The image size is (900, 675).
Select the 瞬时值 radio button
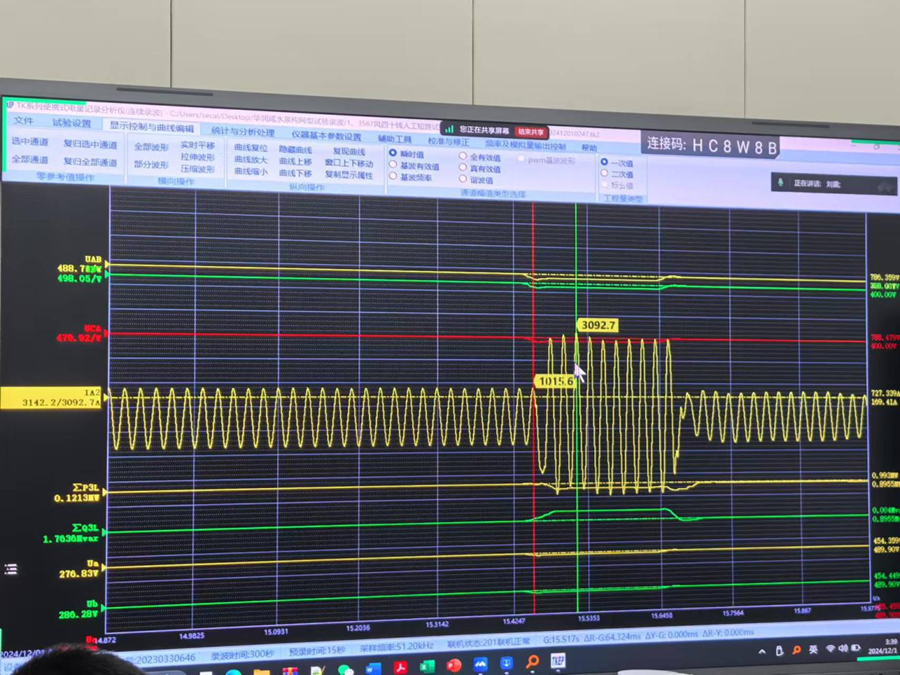[394, 154]
